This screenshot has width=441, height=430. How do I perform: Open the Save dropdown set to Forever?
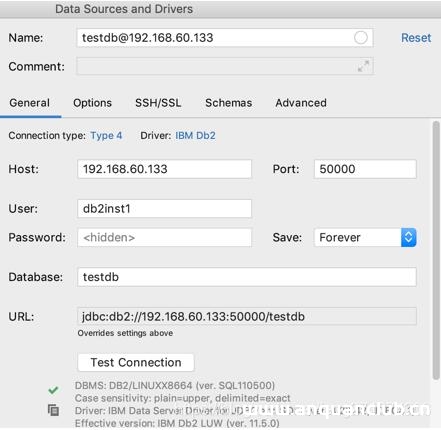(x=365, y=237)
